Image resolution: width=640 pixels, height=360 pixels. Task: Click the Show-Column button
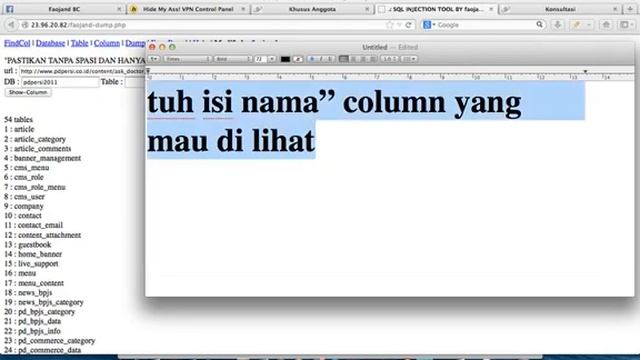pyautogui.click(x=28, y=93)
